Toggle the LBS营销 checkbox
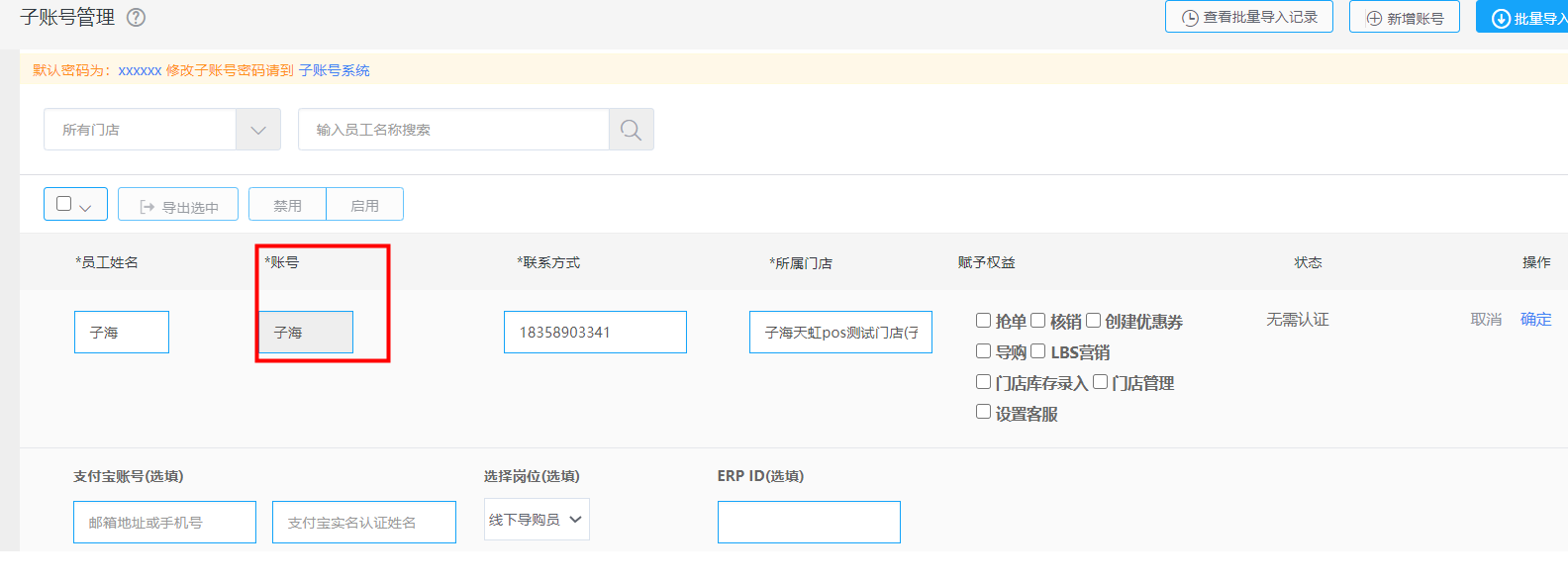 point(1038,351)
